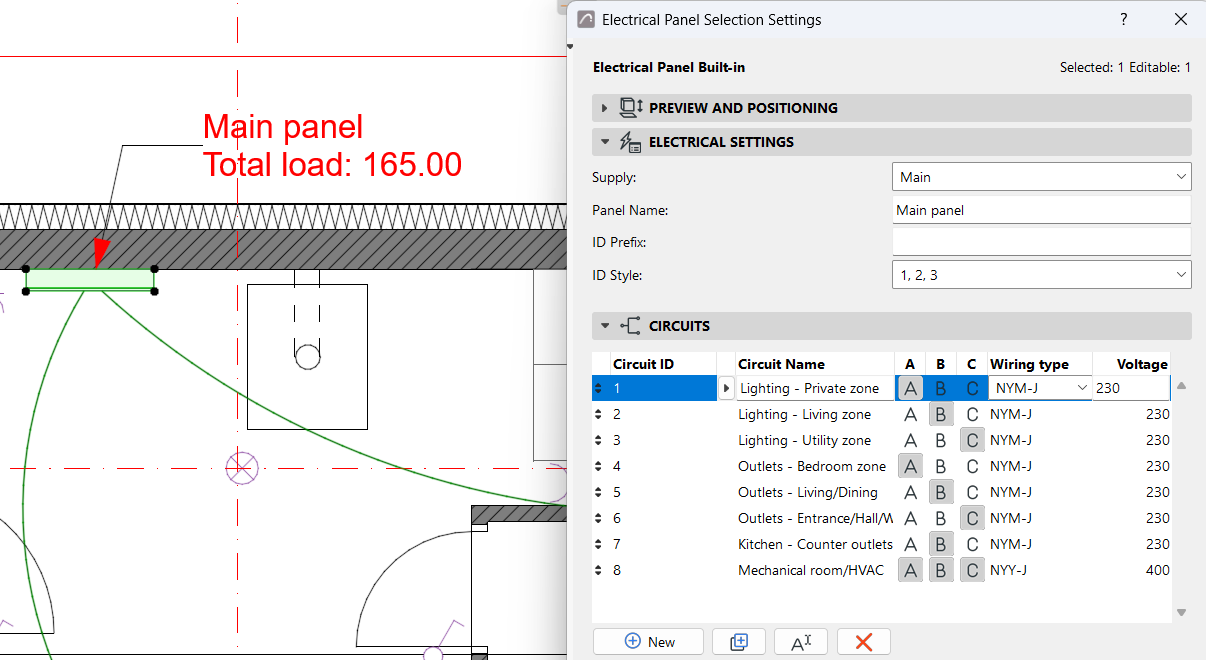
Task: Collapse the Circuits section
Action: (x=604, y=326)
